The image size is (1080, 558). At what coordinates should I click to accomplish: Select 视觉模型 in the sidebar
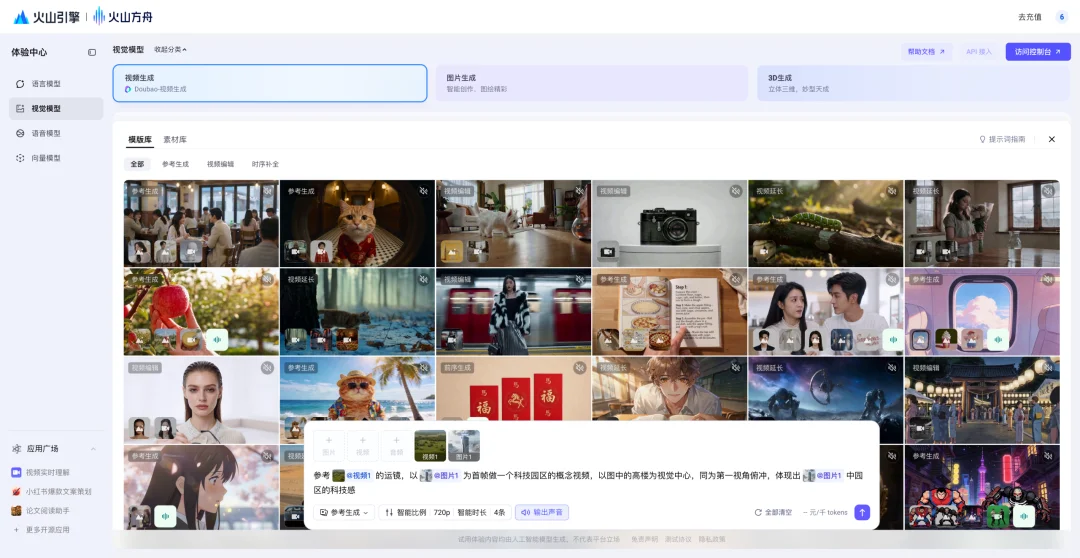coord(56,108)
